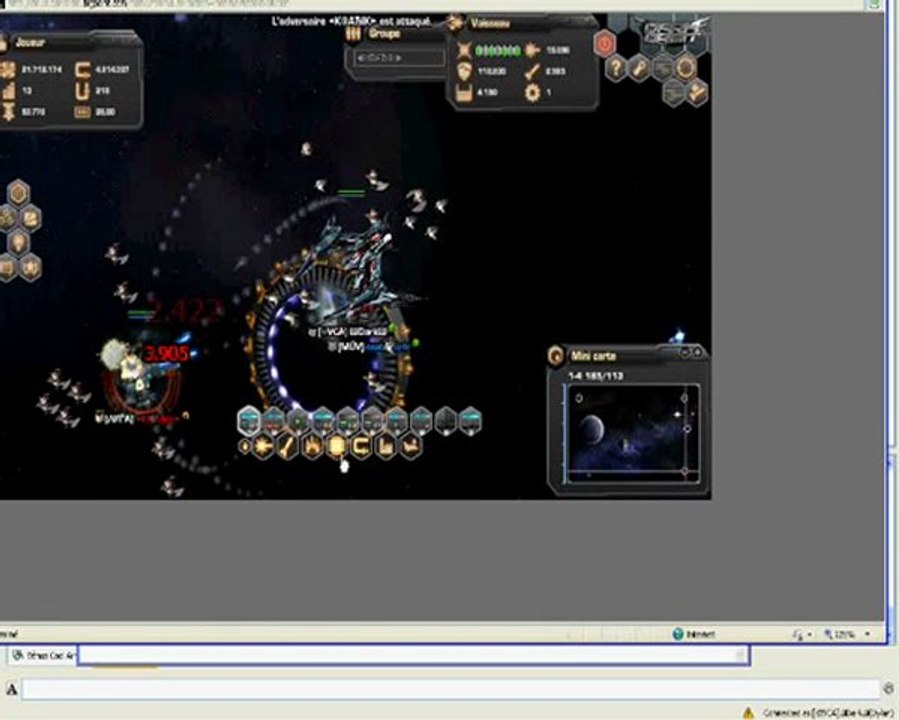The width and height of the screenshot is (900, 720).
Task: Click the Internet zone indicator in status bar
Action: (694, 634)
